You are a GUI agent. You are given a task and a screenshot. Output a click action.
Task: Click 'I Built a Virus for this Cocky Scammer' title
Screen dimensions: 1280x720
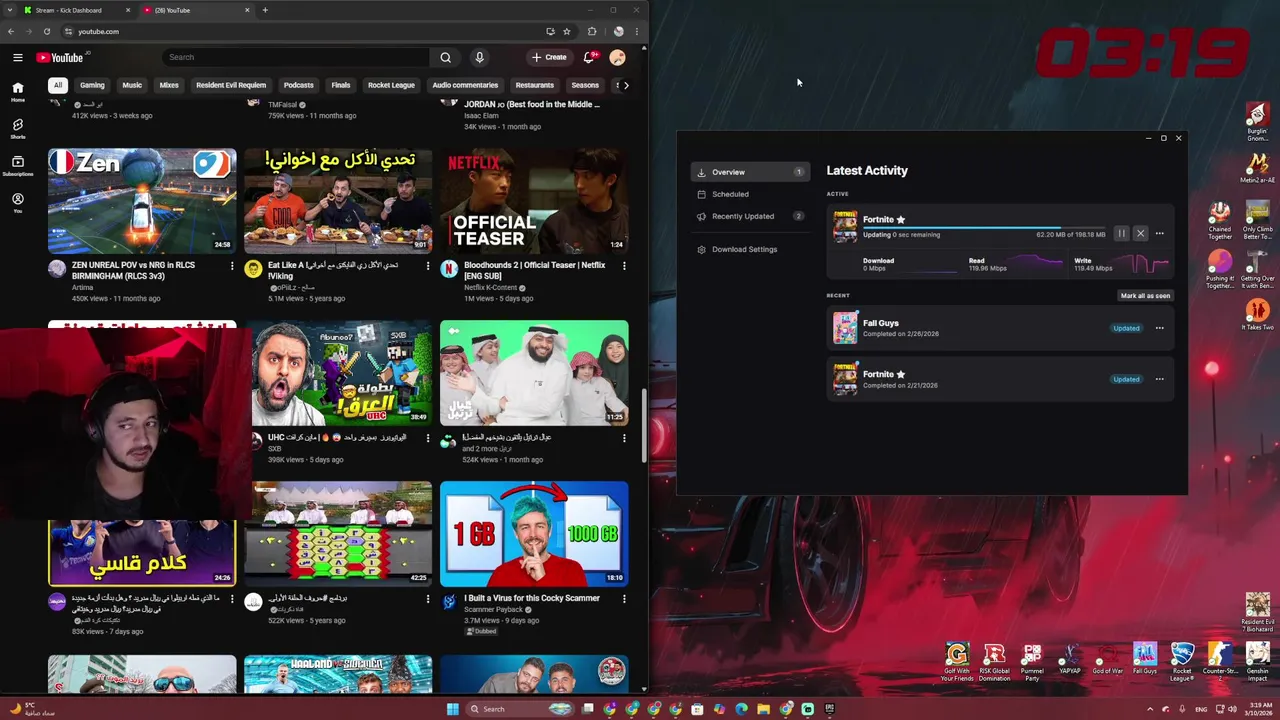click(x=532, y=598)
